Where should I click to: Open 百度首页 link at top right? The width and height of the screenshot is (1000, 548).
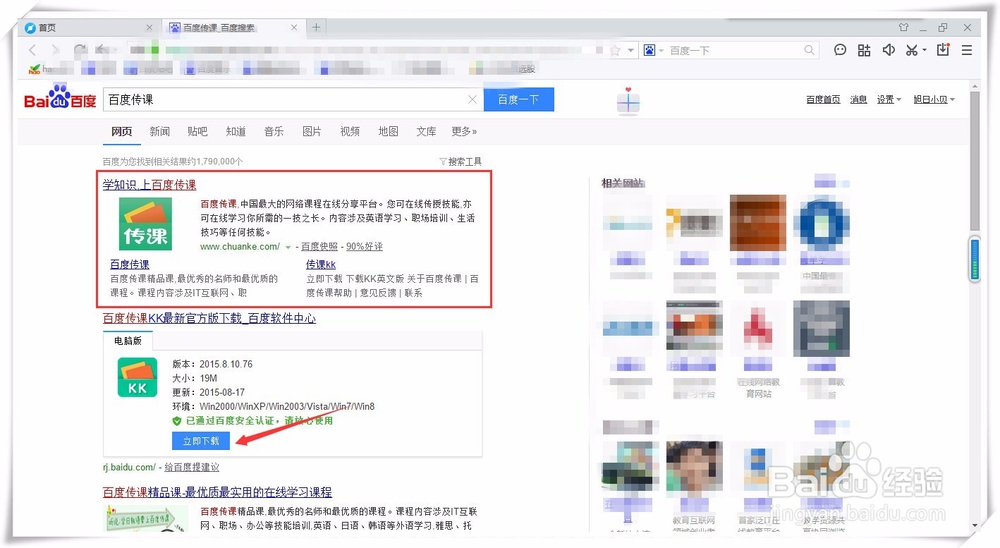[823, 100]
